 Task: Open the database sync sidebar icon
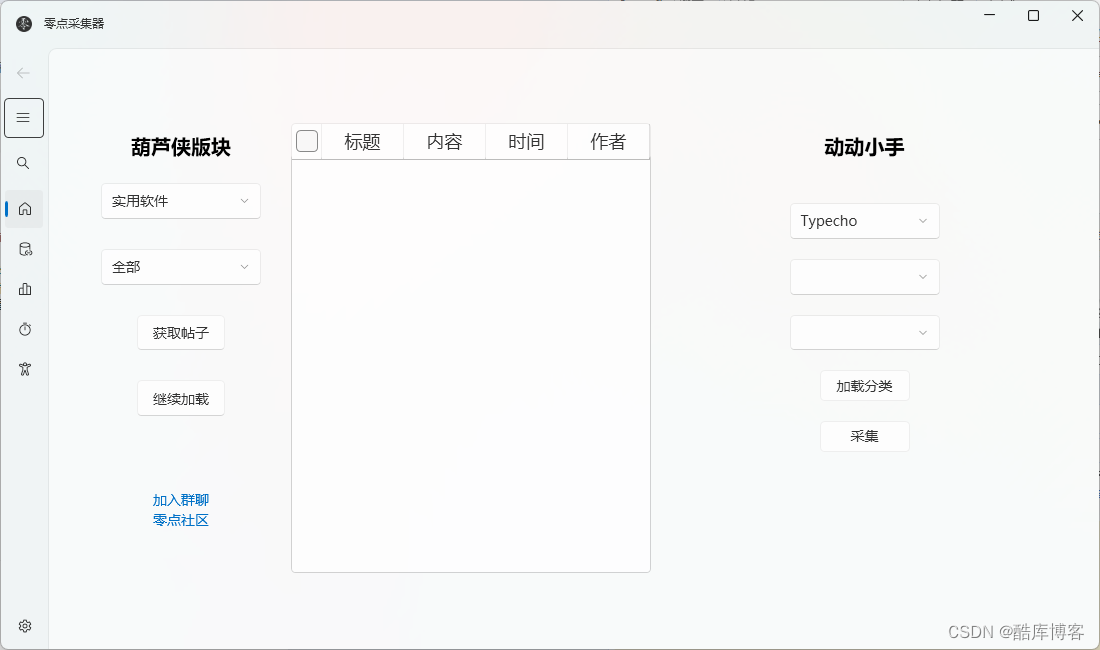pos(25,249)
